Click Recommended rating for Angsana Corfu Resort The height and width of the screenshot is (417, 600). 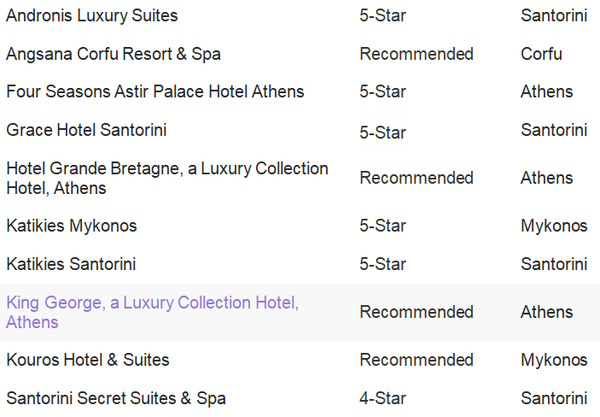tap(416, 54)
